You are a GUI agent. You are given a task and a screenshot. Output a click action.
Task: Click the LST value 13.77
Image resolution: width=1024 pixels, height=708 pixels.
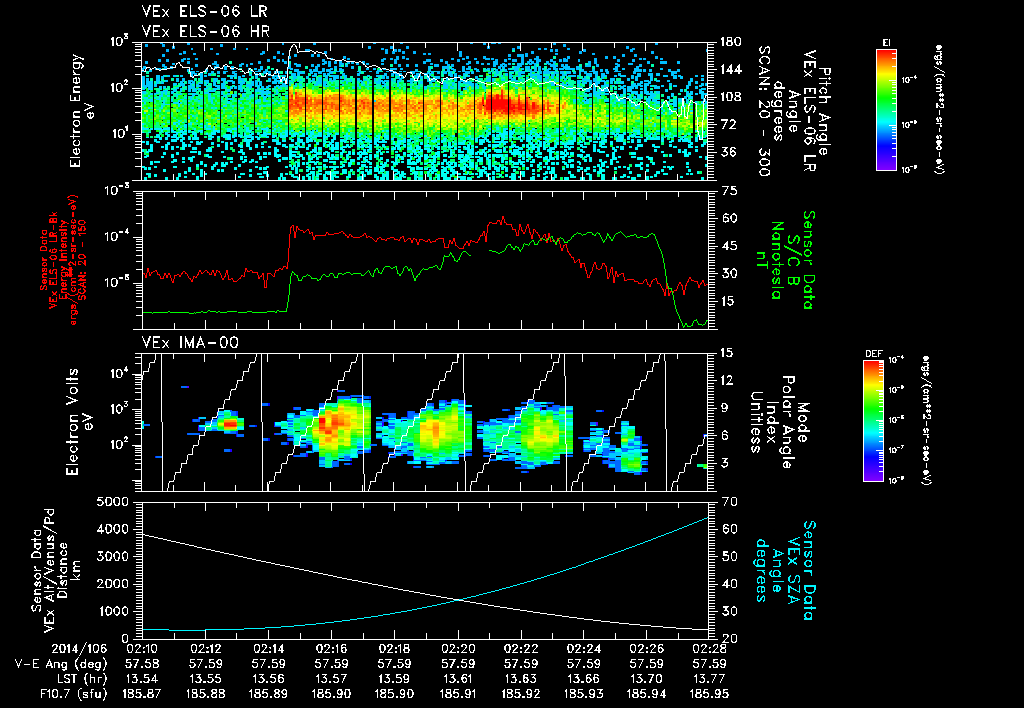point(711,679)
